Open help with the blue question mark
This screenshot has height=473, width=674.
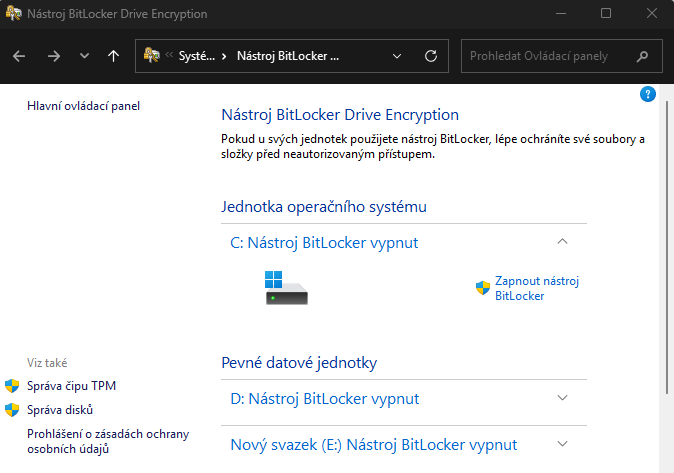(x=647, y=94)
